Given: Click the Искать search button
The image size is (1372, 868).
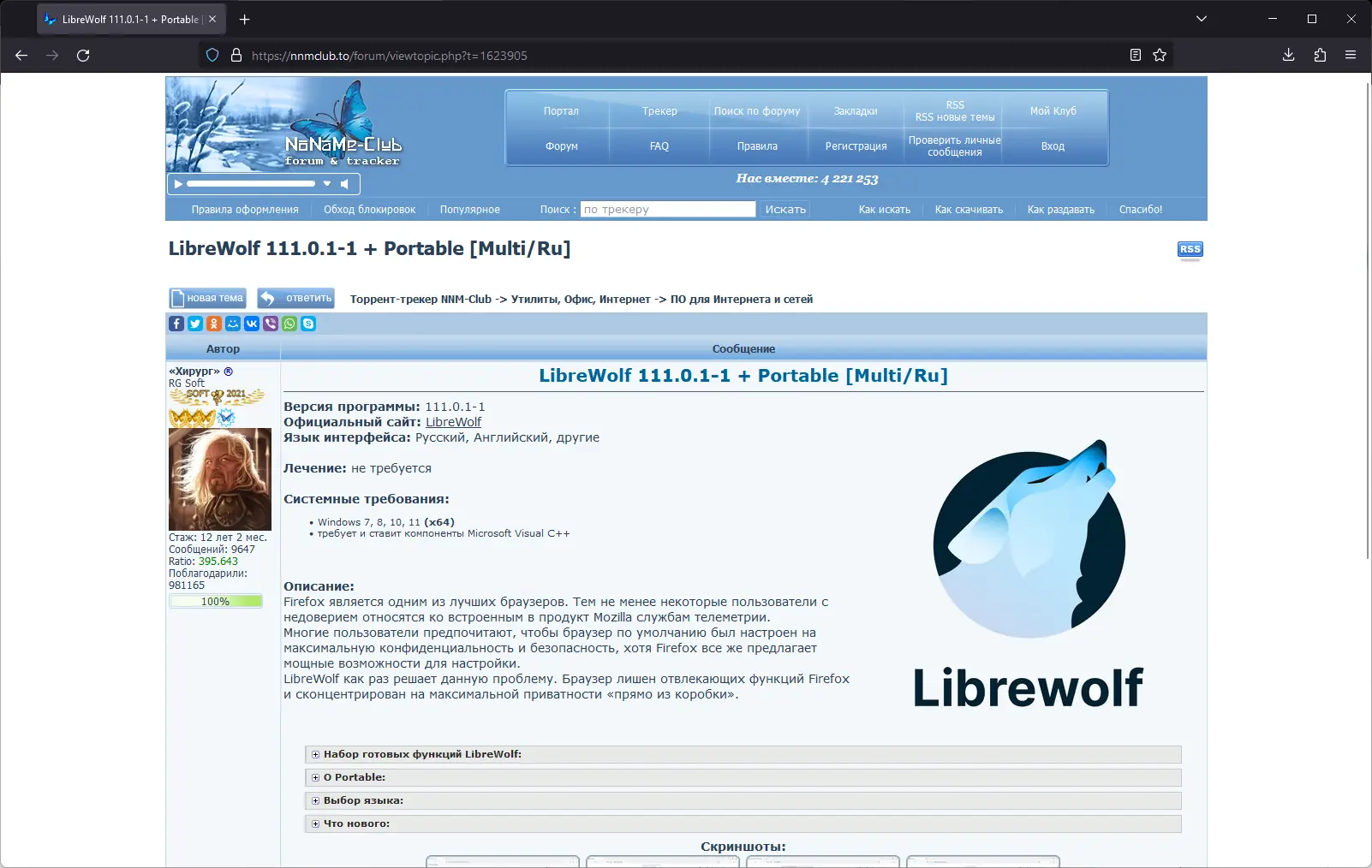Looking at the screenshot, I should [x=785, y=210].
